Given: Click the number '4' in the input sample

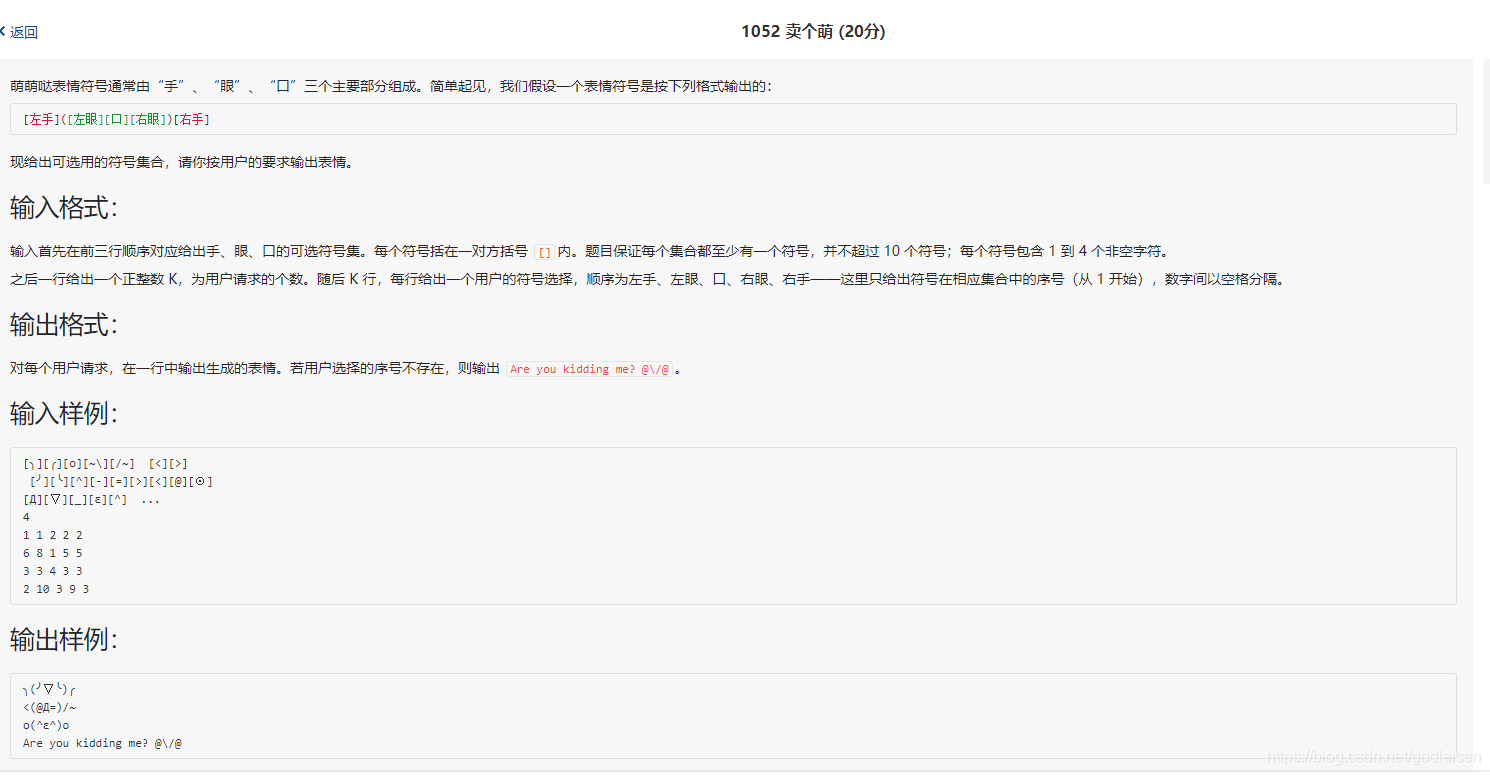Looking at the screenshot, I should point(26,517).
